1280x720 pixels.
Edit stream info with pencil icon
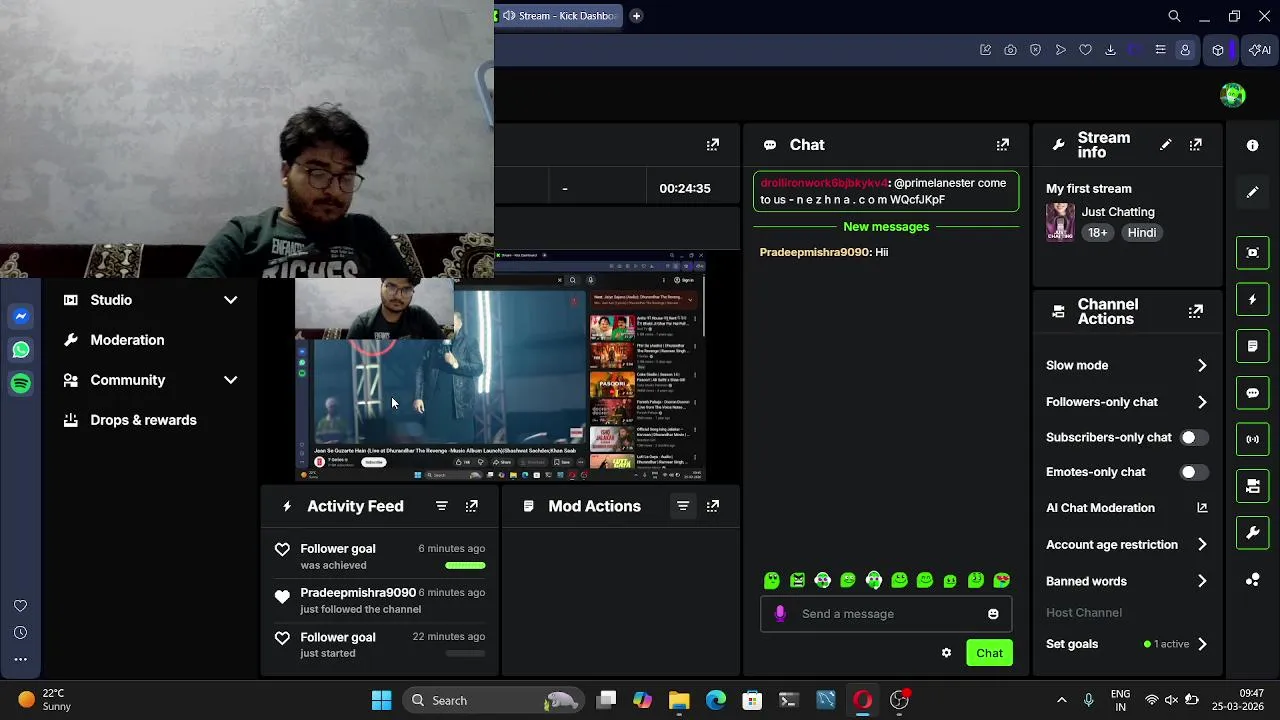pos(1165,145)
